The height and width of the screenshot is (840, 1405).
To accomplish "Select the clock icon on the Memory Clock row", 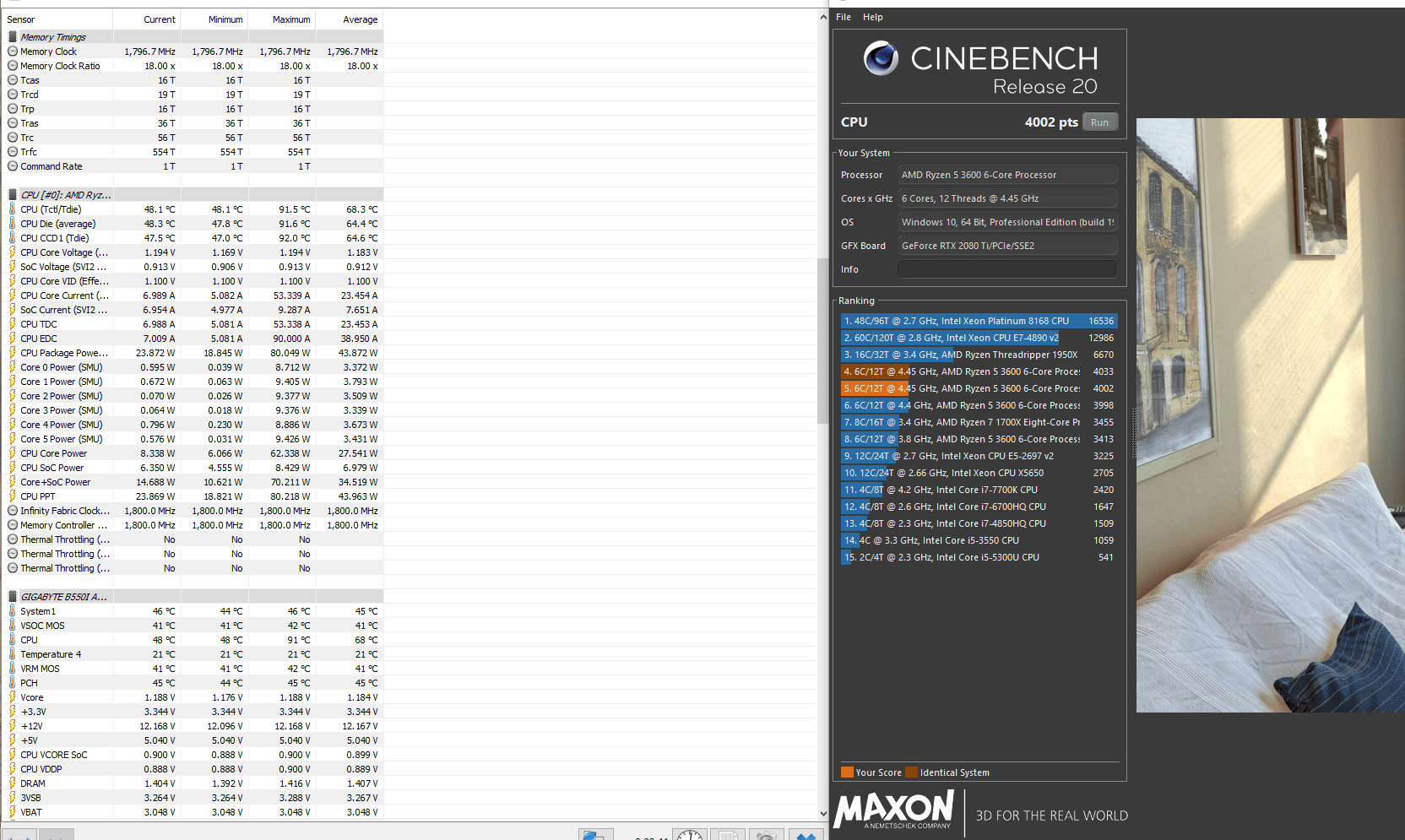I will [x=13, y=51].
